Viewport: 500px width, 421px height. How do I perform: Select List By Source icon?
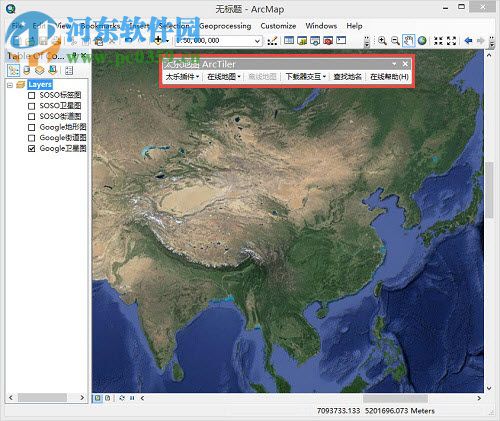(27, 70)
